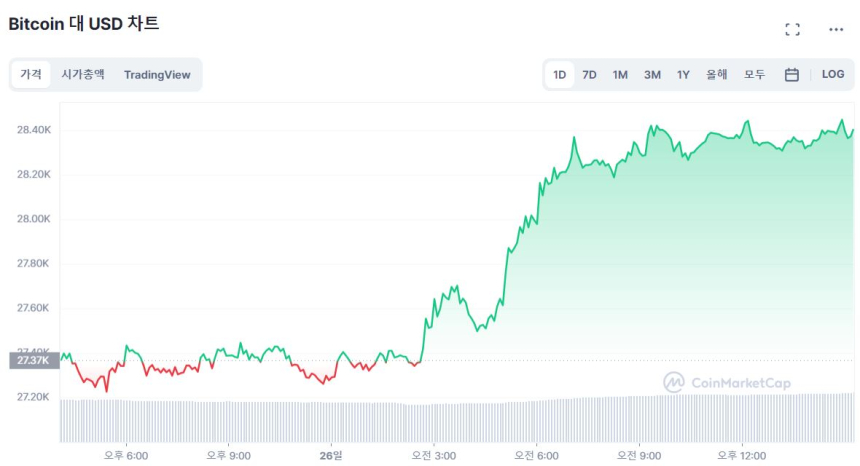The width and height of the screenshot is (860, 466).
Task: Open the calendar date range picker
Action: (x=791, y=74)
